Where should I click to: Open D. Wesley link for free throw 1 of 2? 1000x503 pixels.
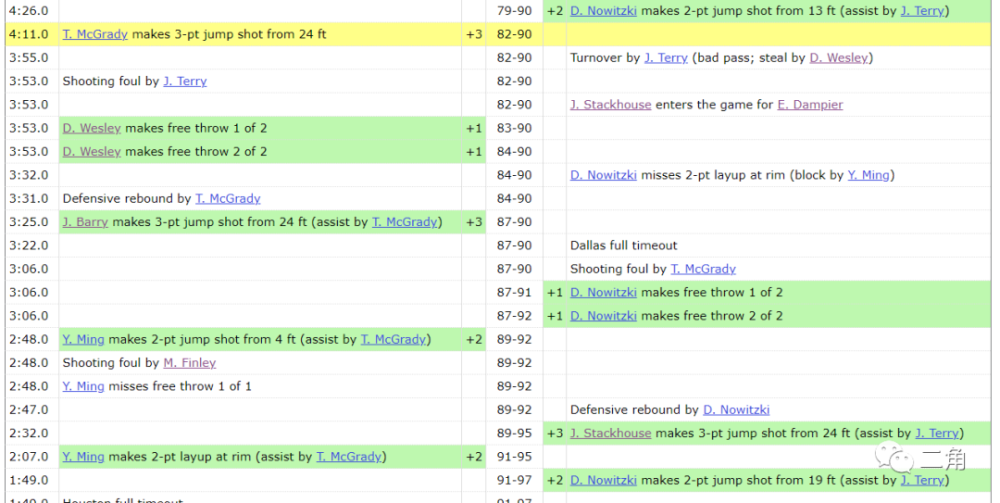[x=92, y=128]
